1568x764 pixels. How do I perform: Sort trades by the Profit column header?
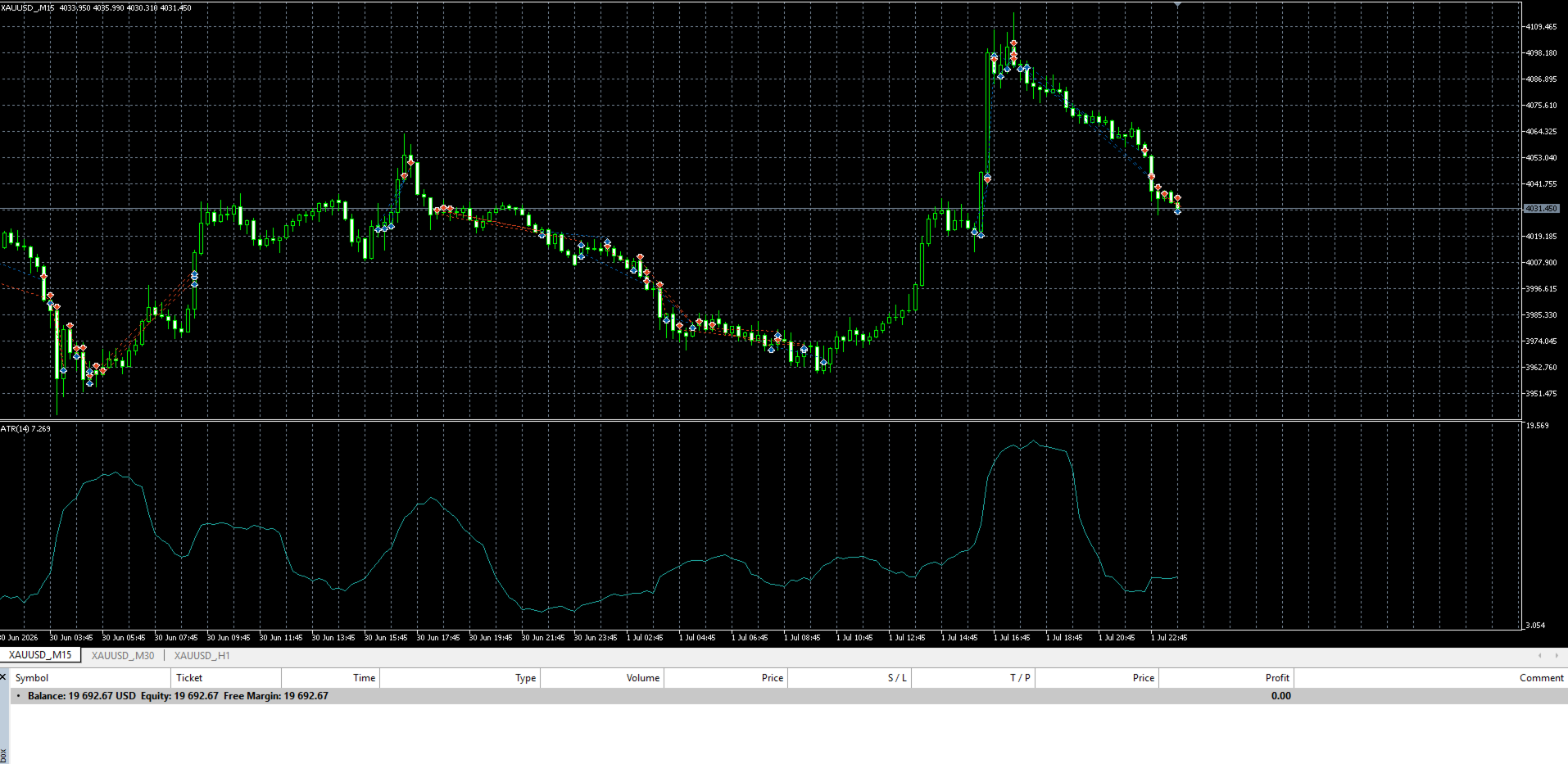point(1226,677)
